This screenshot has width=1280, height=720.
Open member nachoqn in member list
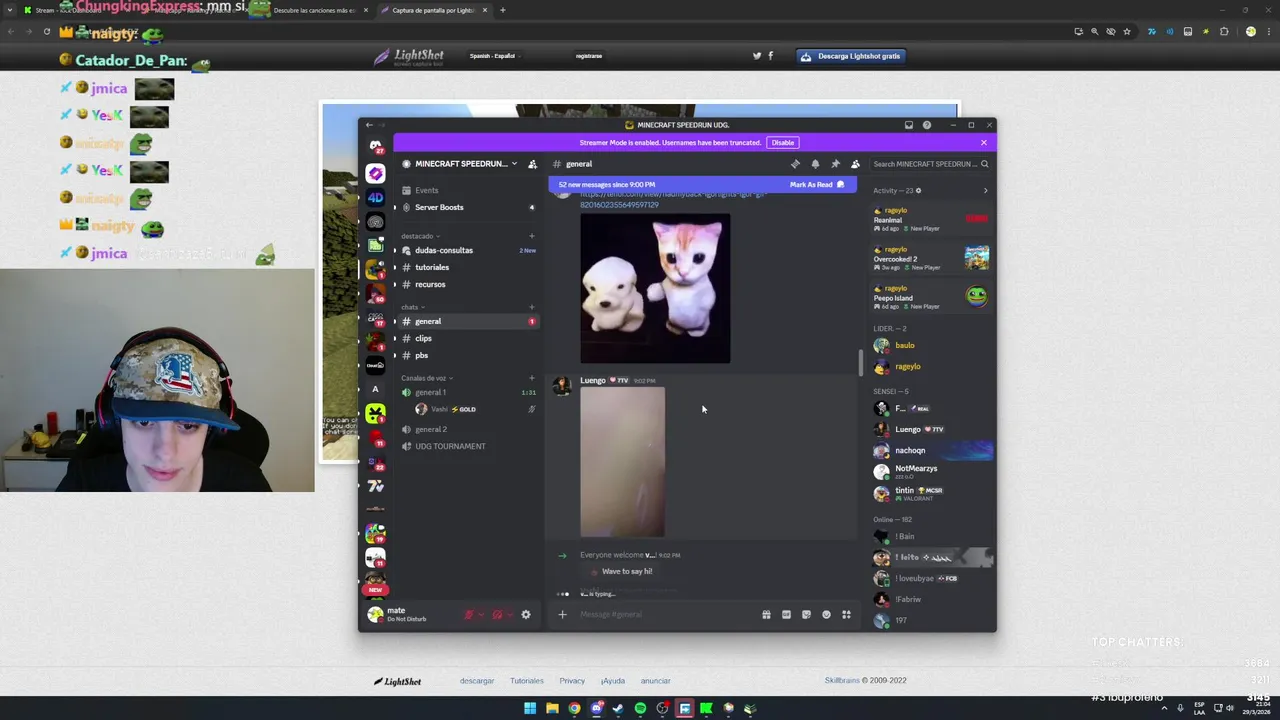coord(932,450)
